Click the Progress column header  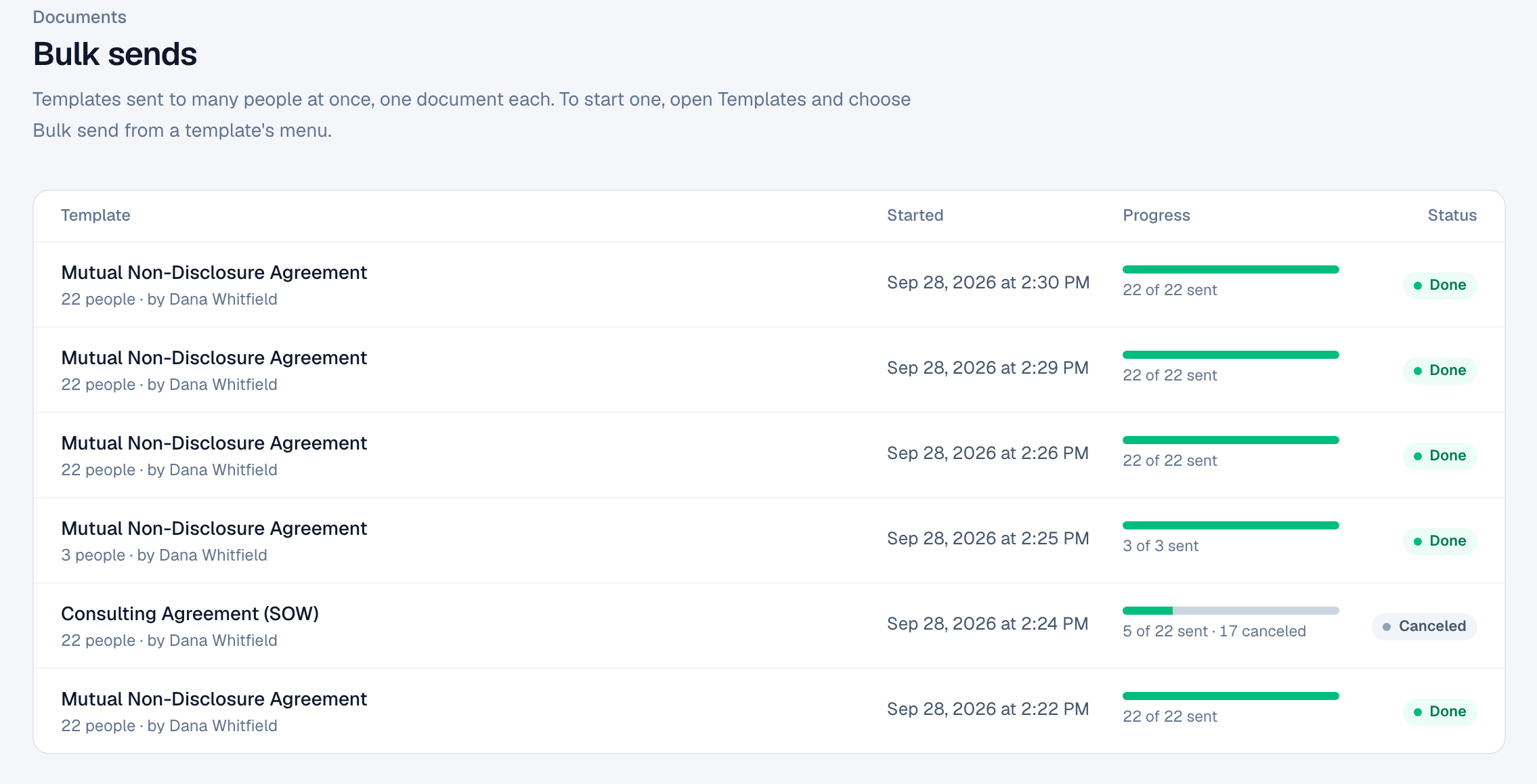pos(1156,215)
